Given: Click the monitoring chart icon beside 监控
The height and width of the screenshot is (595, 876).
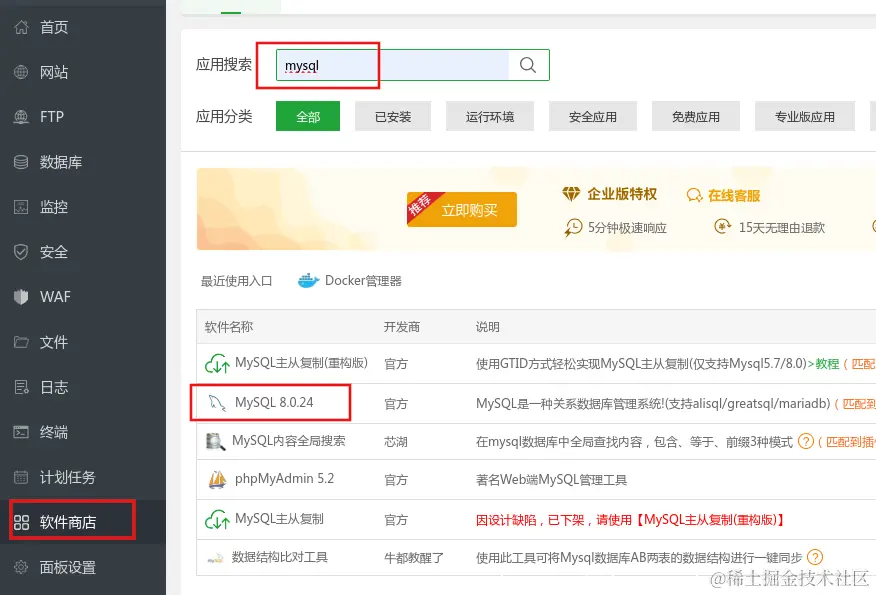Looking at the screenshot, I should pyautogui.click(x=21, y=207).
